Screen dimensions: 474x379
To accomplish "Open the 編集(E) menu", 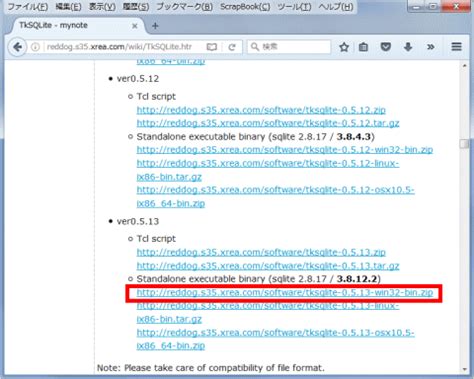I will click(x=68, y=7).
